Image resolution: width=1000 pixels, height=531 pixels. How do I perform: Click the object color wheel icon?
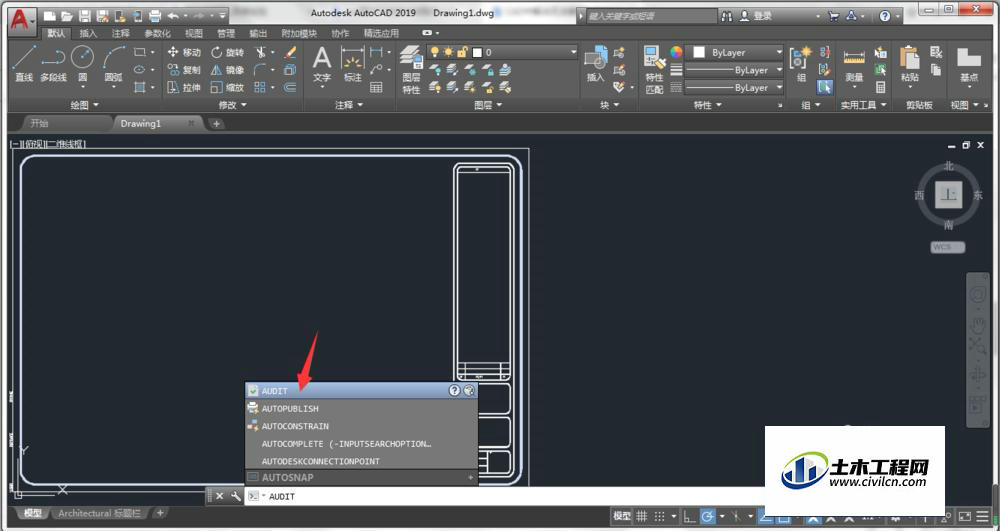(x=676, y=52)
